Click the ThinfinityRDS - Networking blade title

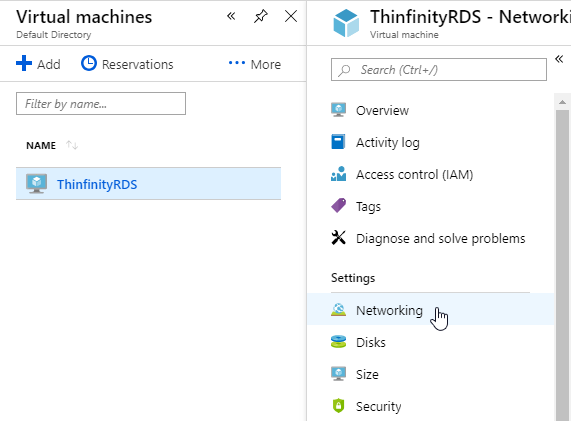pyautogui.click(x=470, y=17)
